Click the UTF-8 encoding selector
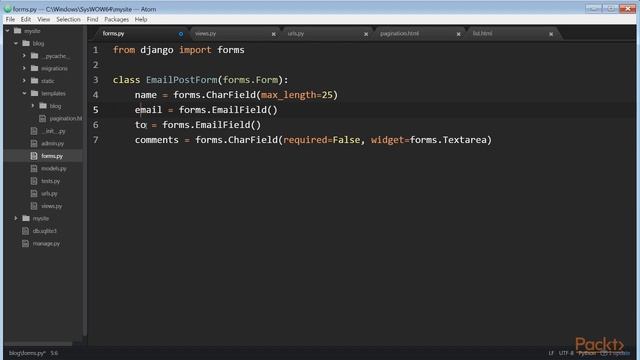The width and height of the screenshot is (640, 360). 566,353
